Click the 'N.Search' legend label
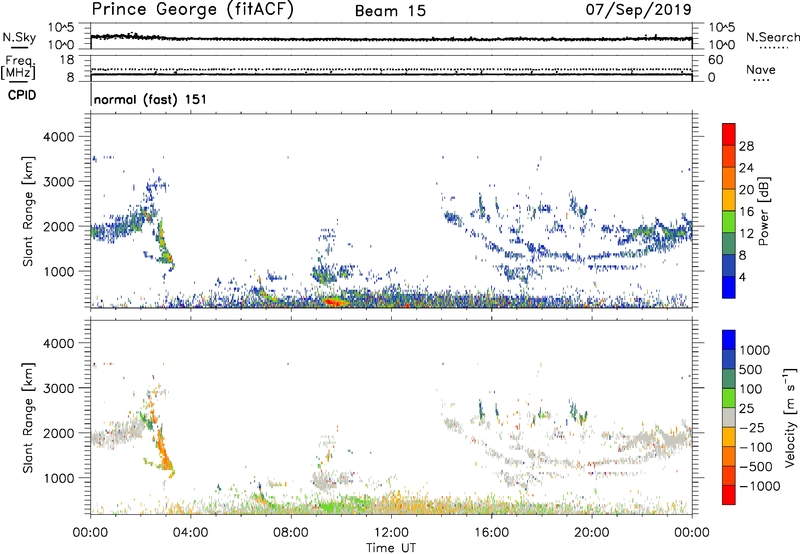This screenshot has width=800, height=554. pos(772,37)
